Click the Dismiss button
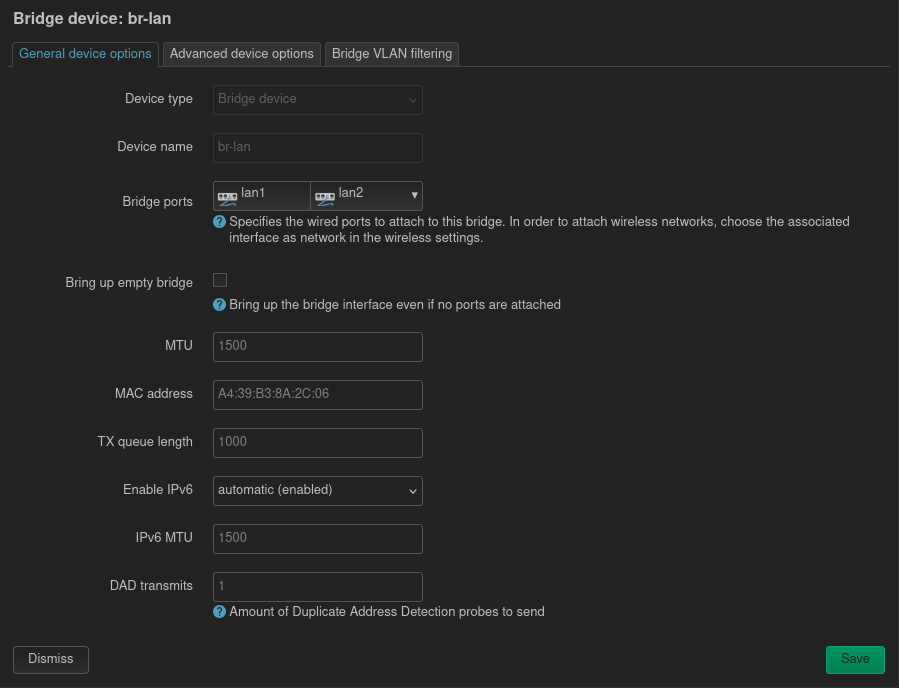 point(51,659)
